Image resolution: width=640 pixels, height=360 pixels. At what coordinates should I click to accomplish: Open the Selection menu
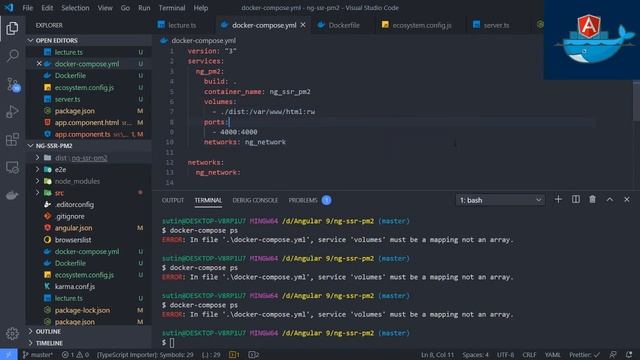[x=75, y=8]
